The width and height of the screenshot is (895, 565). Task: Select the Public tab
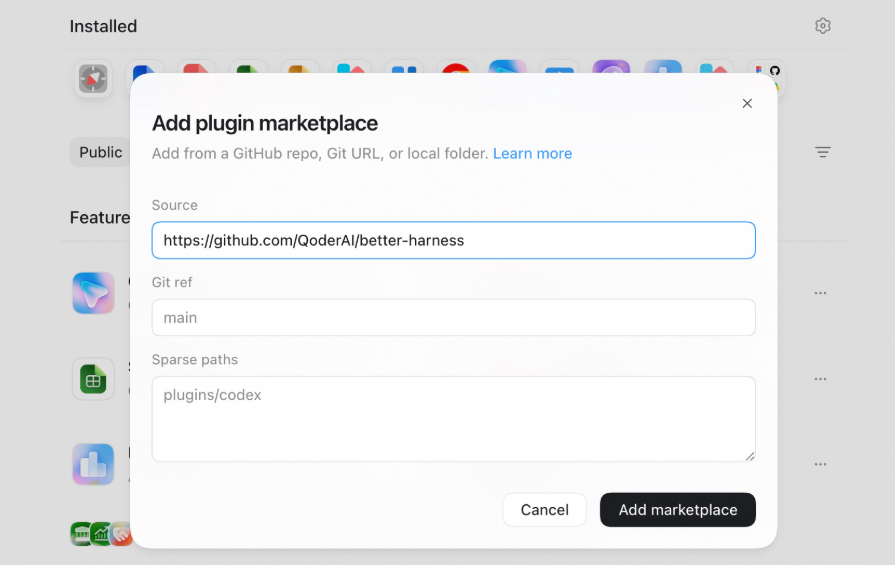pos(100,152)
